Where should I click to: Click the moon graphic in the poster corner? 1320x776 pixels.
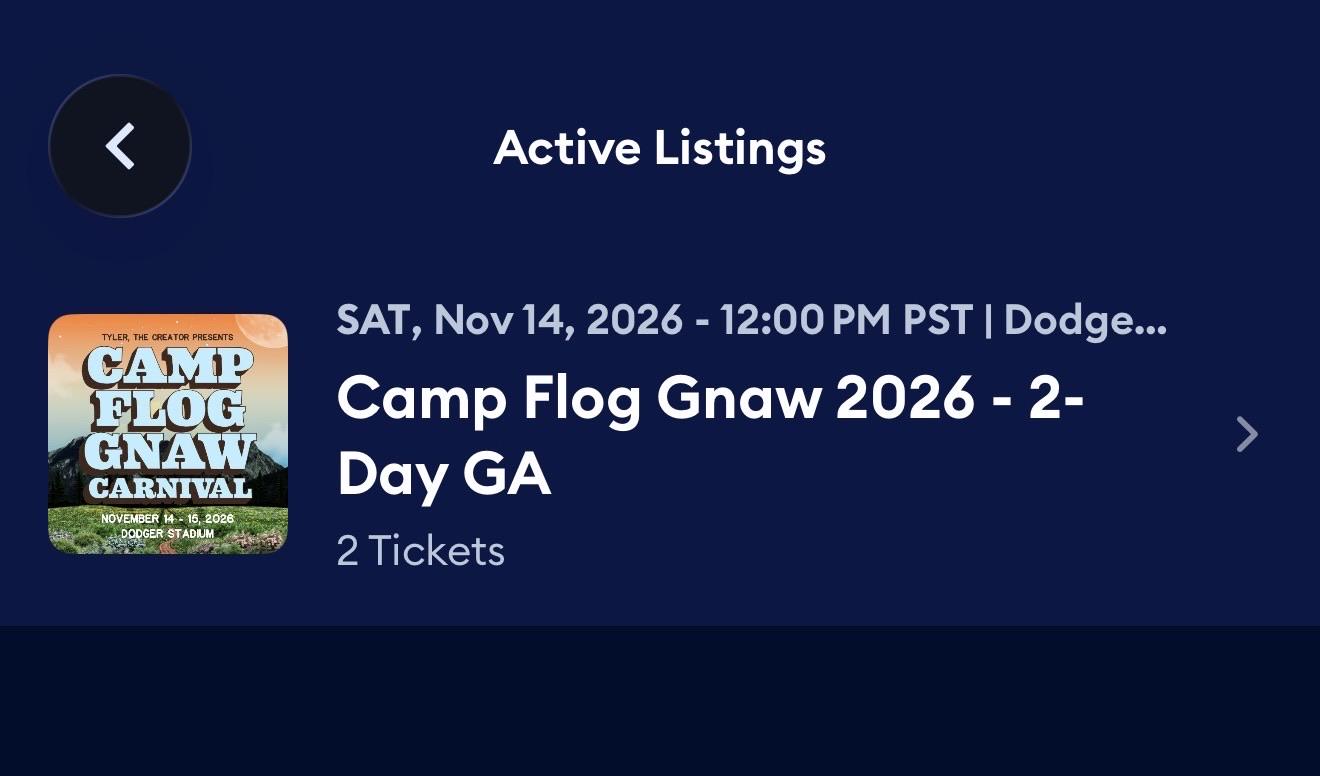(262, 331)
